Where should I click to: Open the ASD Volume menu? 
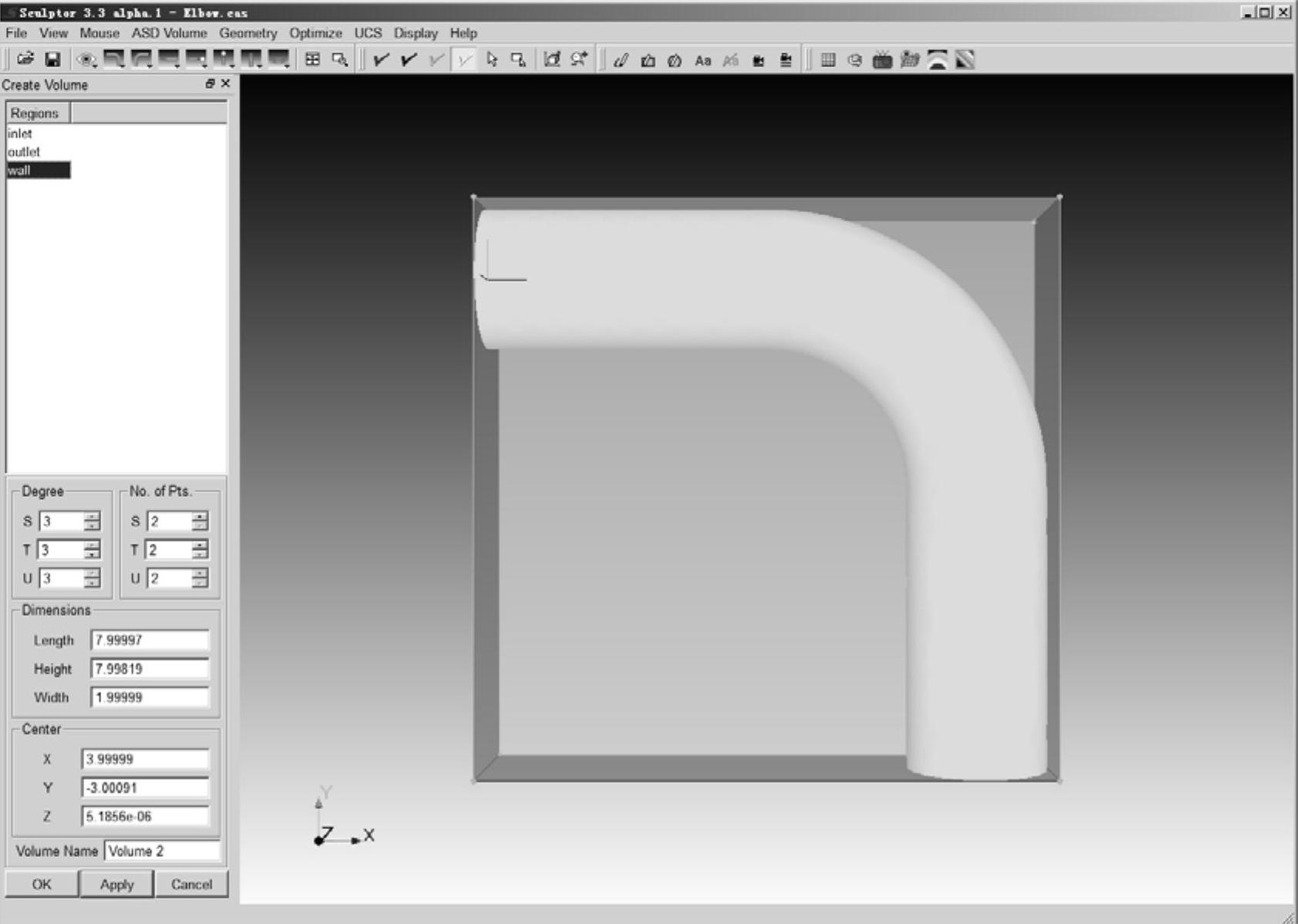(x=169, y=33)
